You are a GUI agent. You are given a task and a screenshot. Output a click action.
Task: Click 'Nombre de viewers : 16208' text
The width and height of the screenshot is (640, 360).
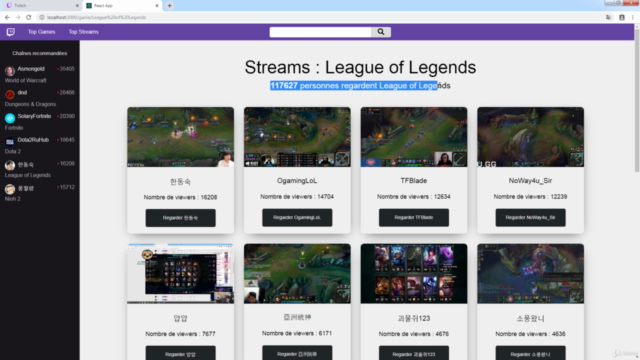[180, 198]
